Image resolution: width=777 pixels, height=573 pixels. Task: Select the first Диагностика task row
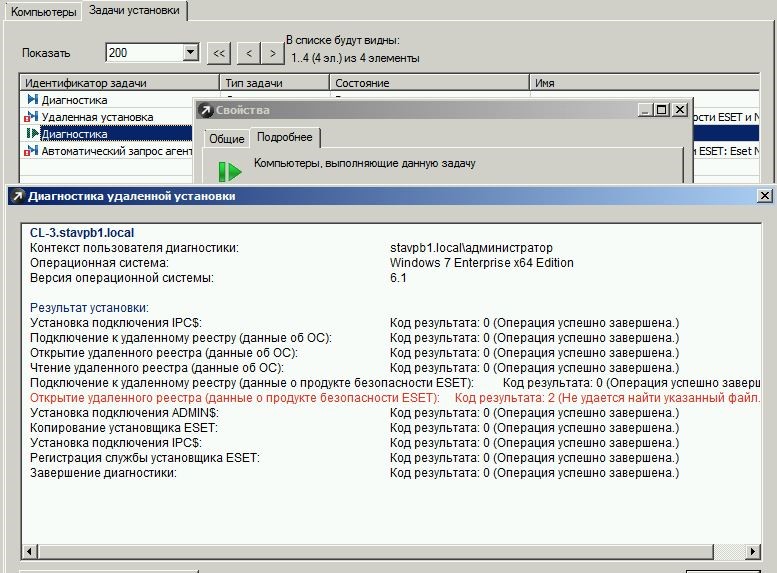107,100
